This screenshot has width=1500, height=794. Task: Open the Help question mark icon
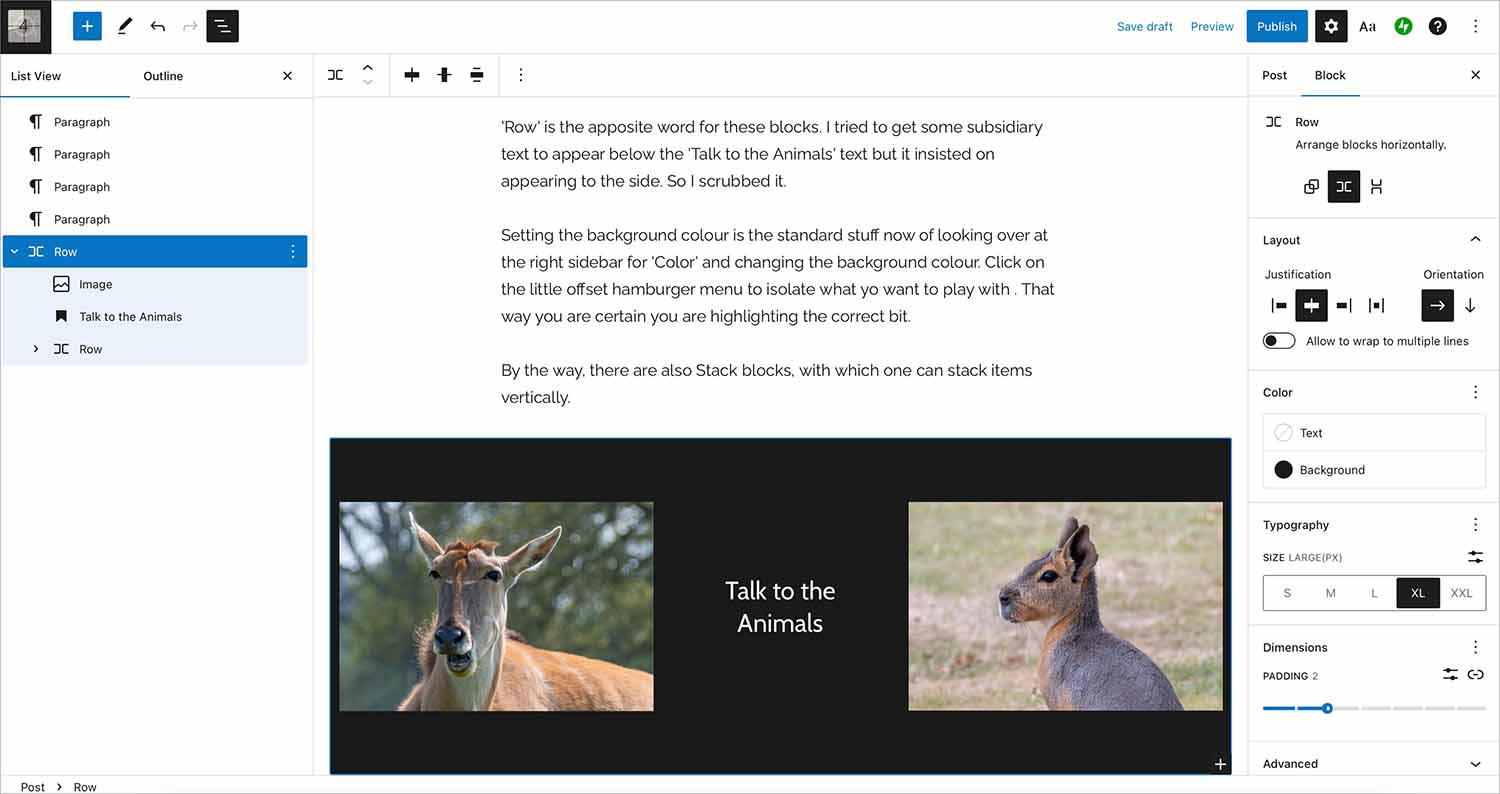(x=1437, y=27)
